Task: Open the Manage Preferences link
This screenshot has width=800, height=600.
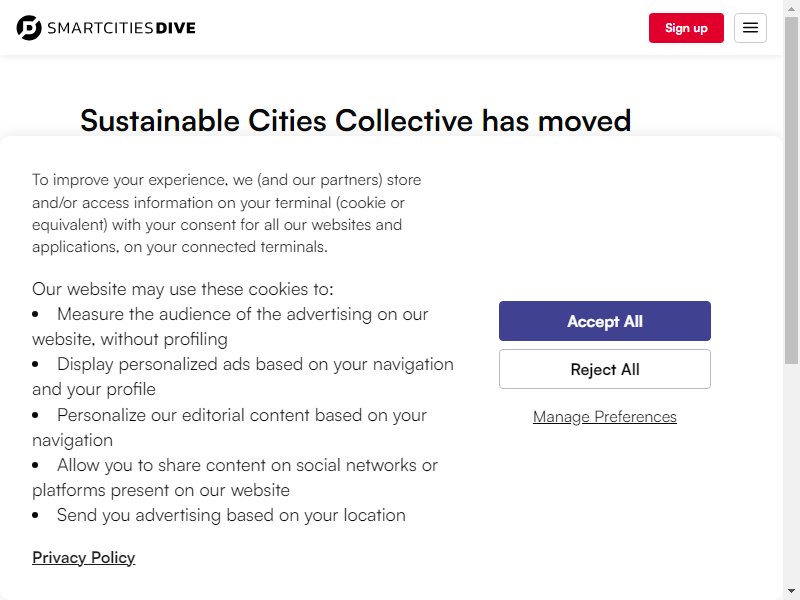Action: [x=605, y=417]
